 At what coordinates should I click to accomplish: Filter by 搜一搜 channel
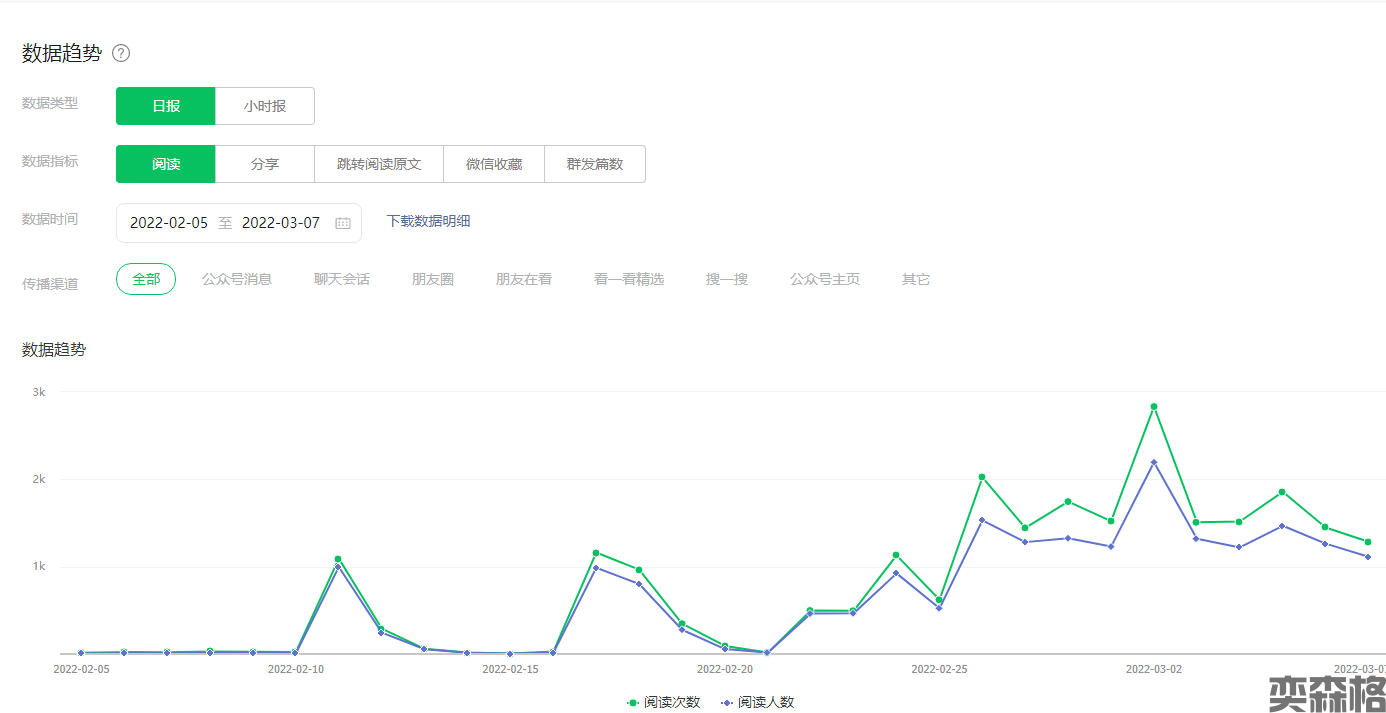(727, 279)
